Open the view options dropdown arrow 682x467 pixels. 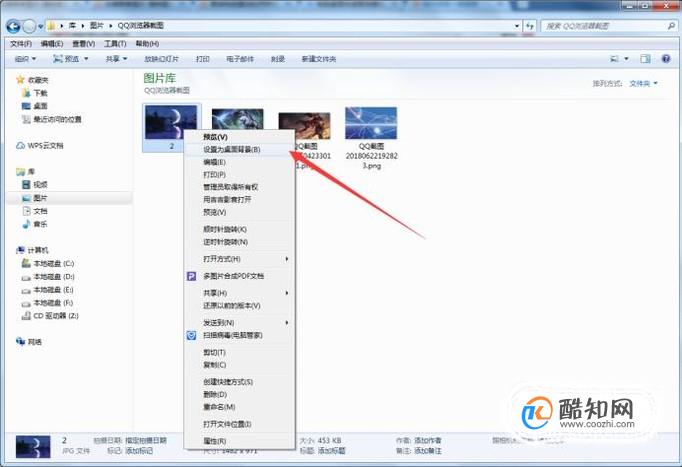[x=627, y=59]
